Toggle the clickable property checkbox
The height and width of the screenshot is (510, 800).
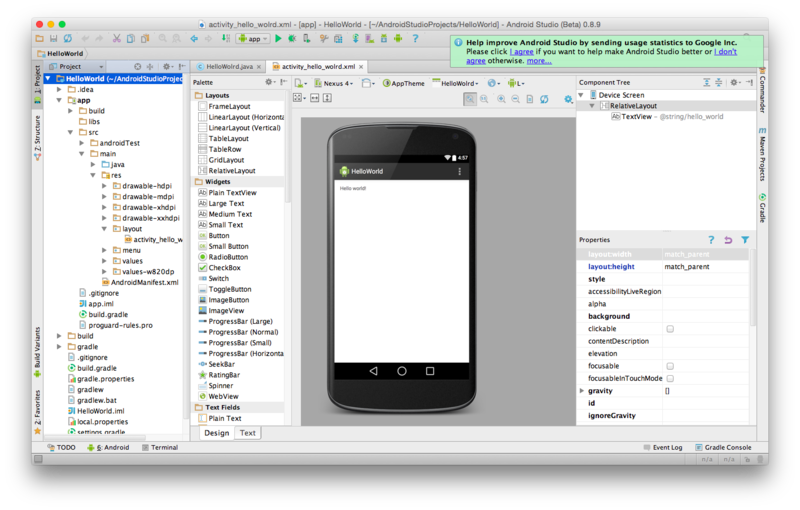click(670, 329)
